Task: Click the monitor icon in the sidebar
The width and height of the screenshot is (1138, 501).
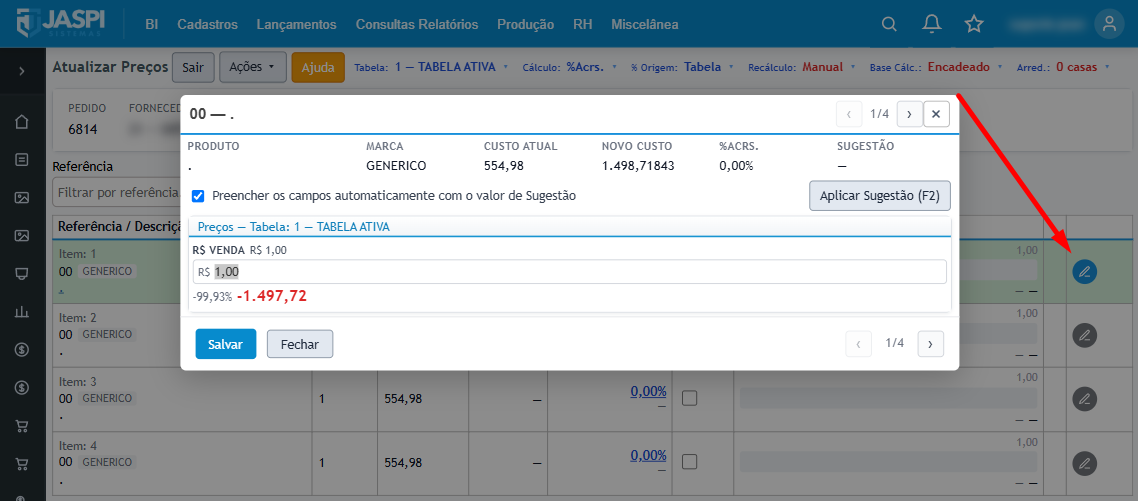Action: point(22,274)
